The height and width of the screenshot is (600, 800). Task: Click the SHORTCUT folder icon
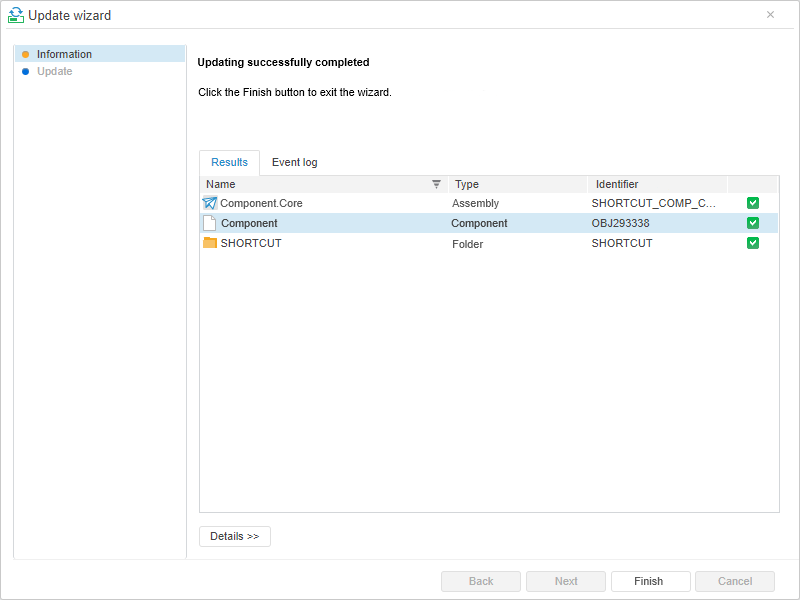point(210,243)
